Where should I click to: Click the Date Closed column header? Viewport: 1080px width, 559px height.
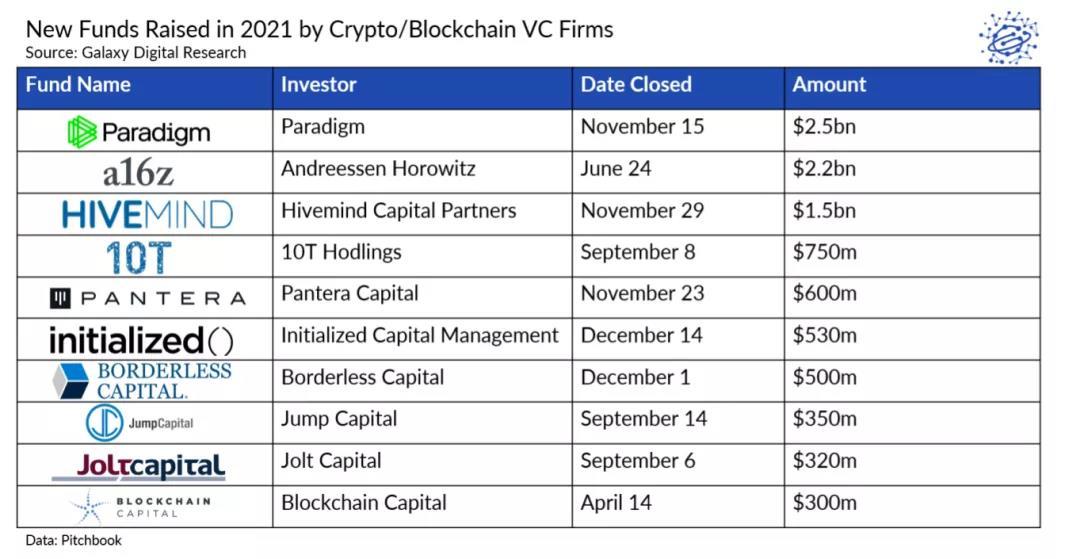[x=636, y=85]
